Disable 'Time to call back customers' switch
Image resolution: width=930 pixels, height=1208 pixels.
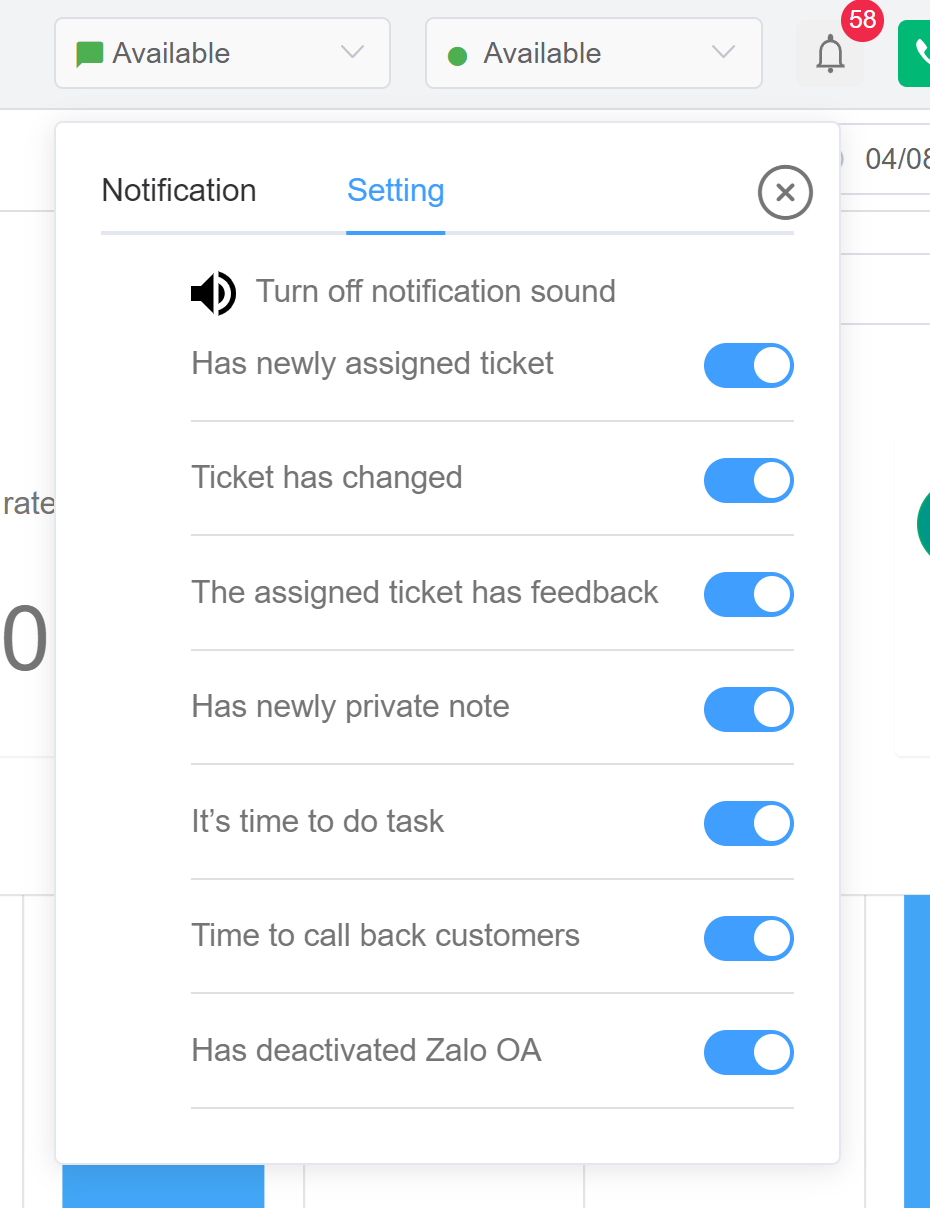748,938
